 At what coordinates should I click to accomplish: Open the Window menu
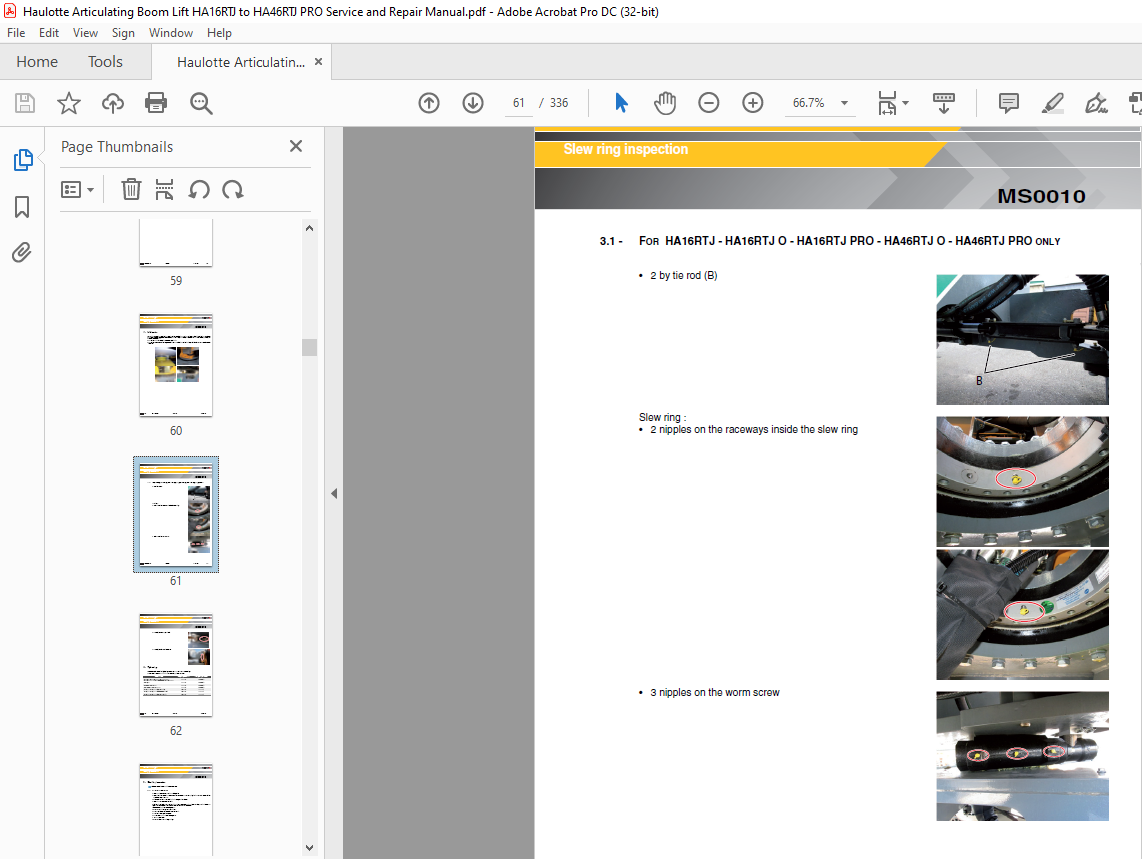(170, 33)
